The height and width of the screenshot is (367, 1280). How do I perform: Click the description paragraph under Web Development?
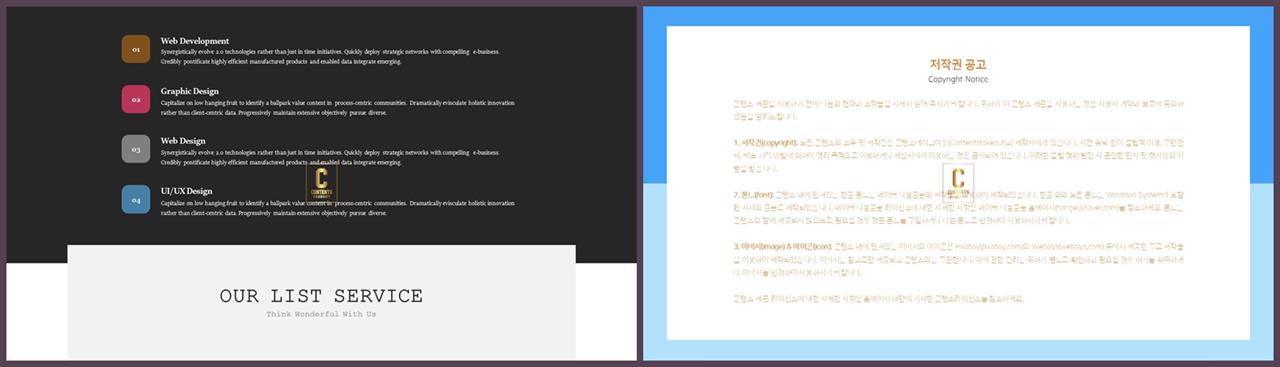pos(330,56)
